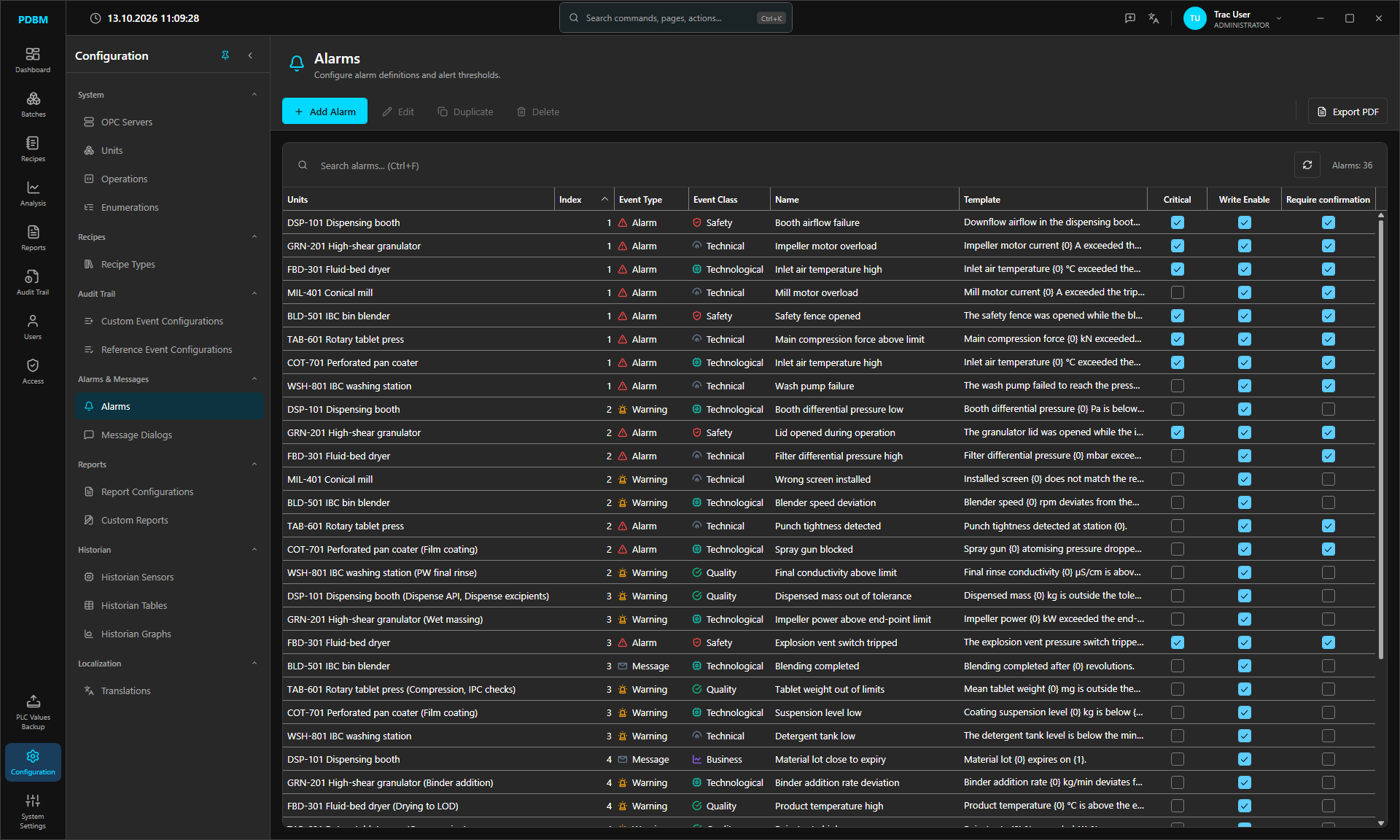Image resolution: width=1400 pixels, height=840 pixels.
Task: Click the Add Alarm button
Action: pos(324,112)
